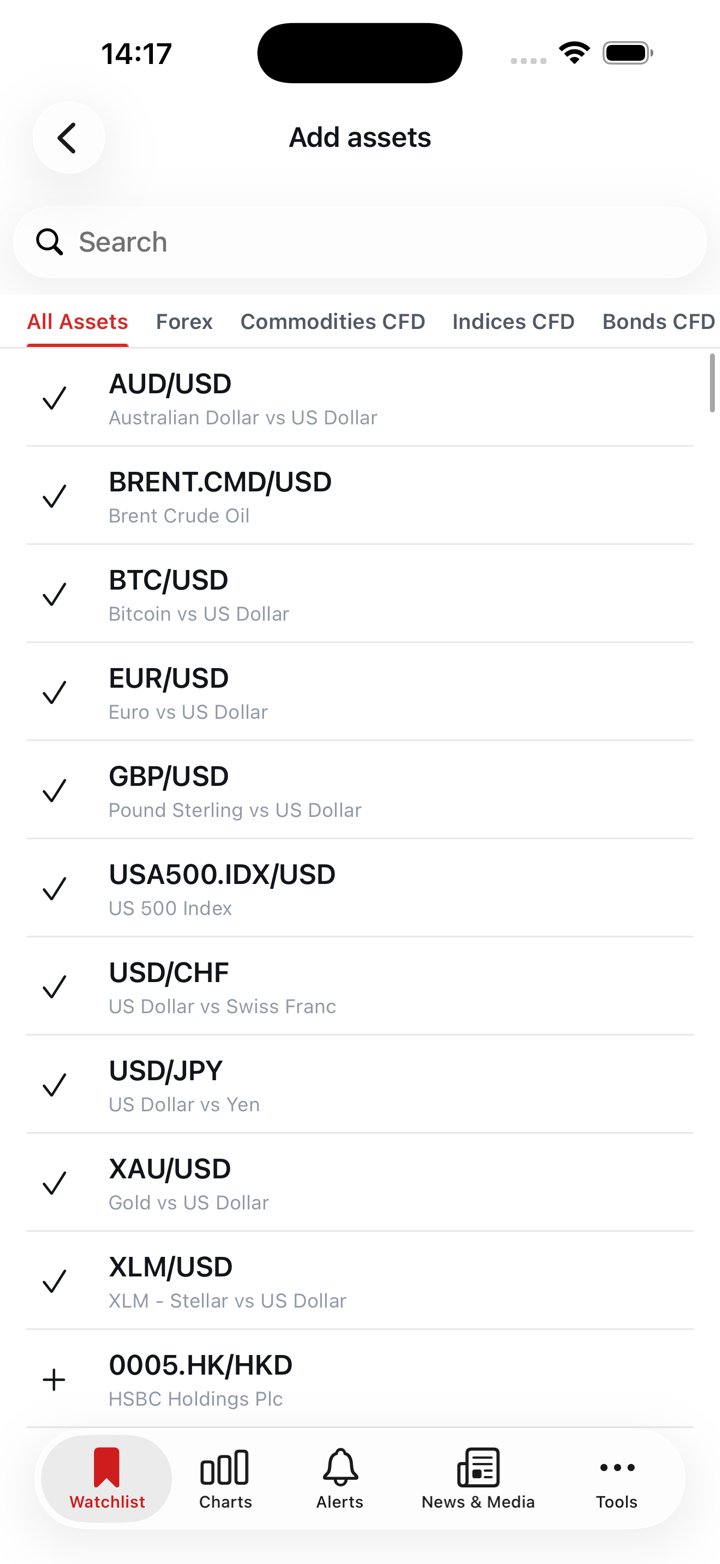
Task: Select the Bonds CFD tab
Action: (x=658, y=322)
